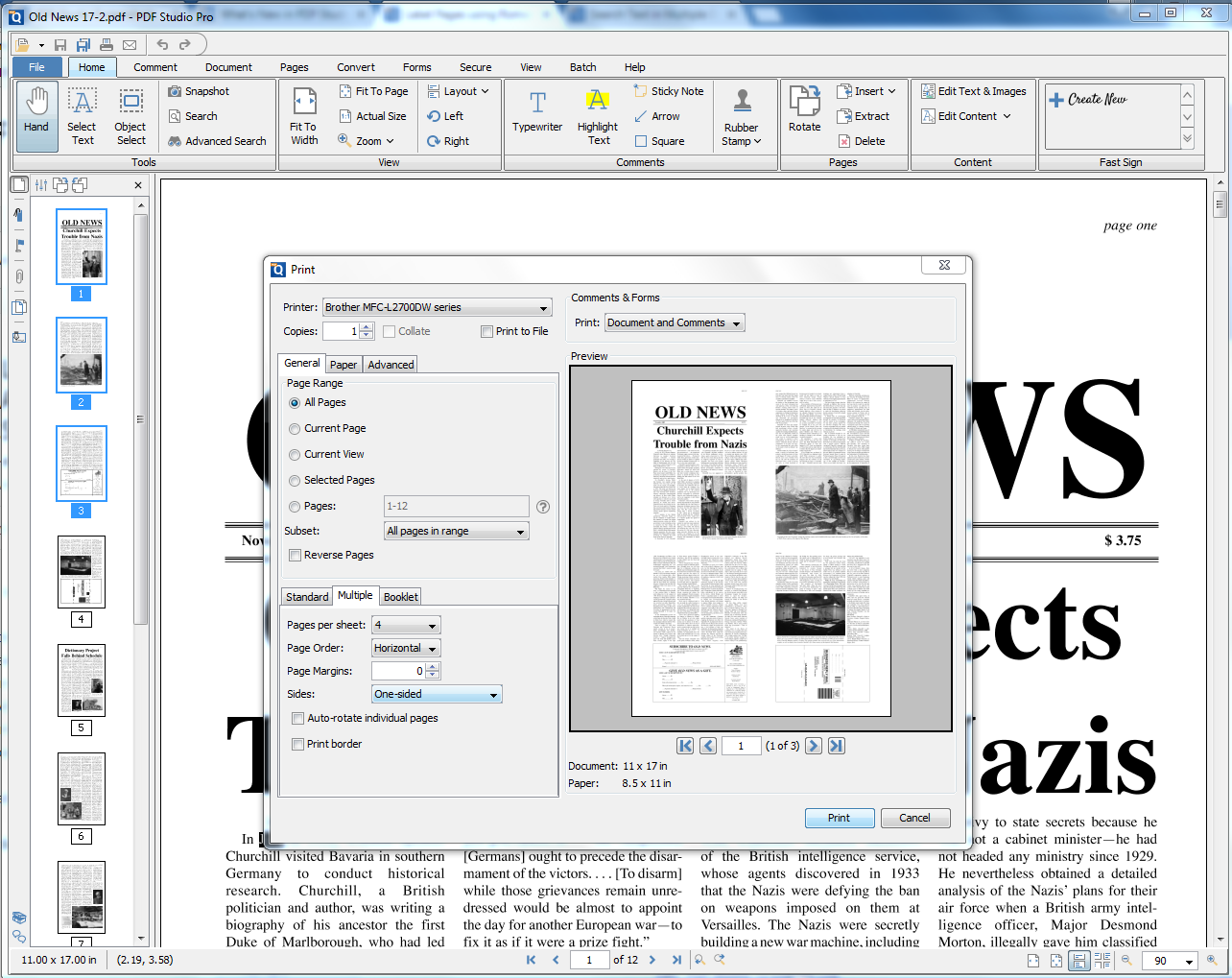
Task: Click the Page Margins value field
Action: [x=398, y=671]
